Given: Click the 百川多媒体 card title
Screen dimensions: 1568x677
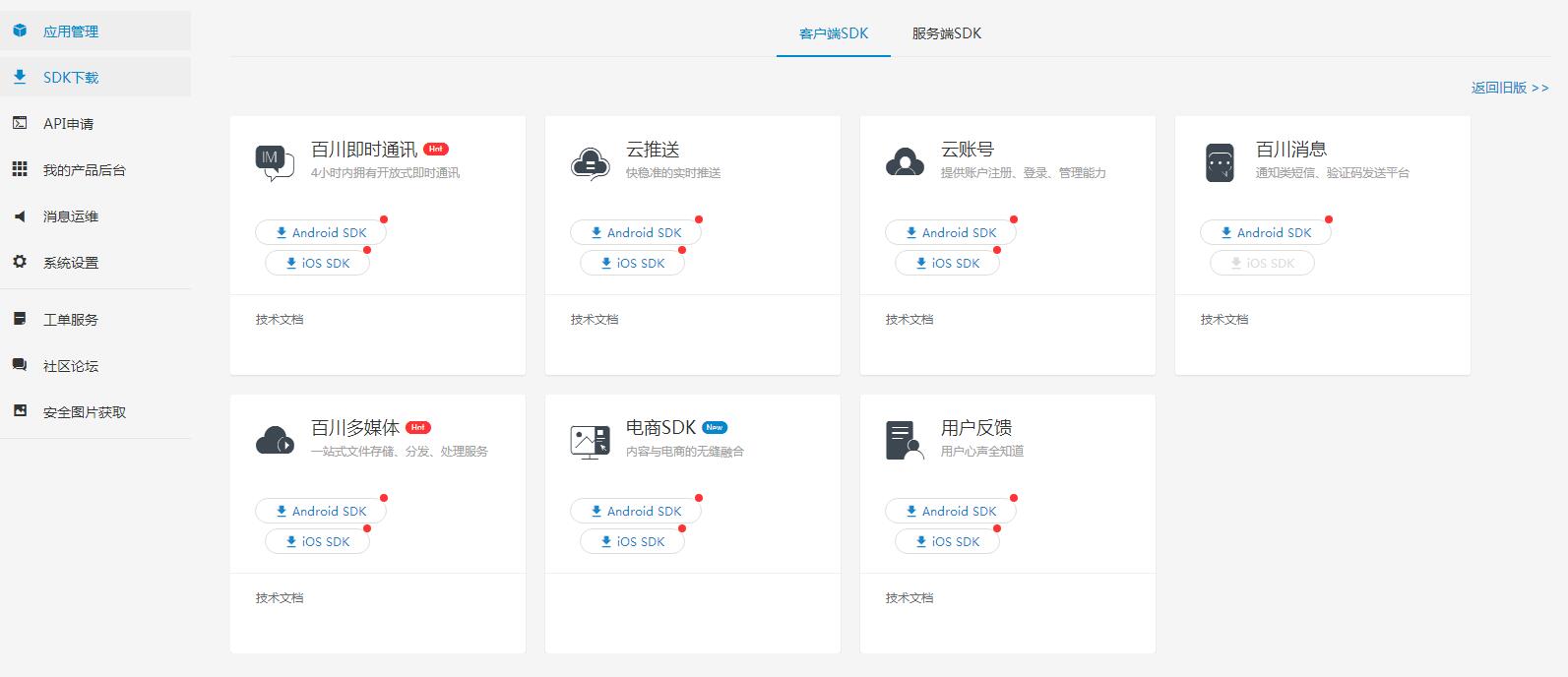Looking at the screenshot, I should [x=355, y=428].
